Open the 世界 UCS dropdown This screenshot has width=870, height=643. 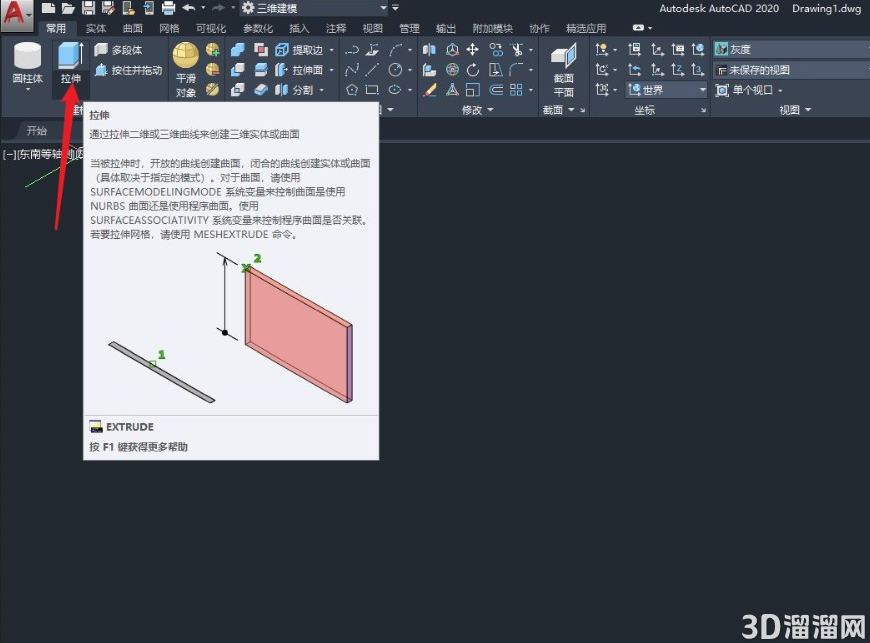point(667,89)
